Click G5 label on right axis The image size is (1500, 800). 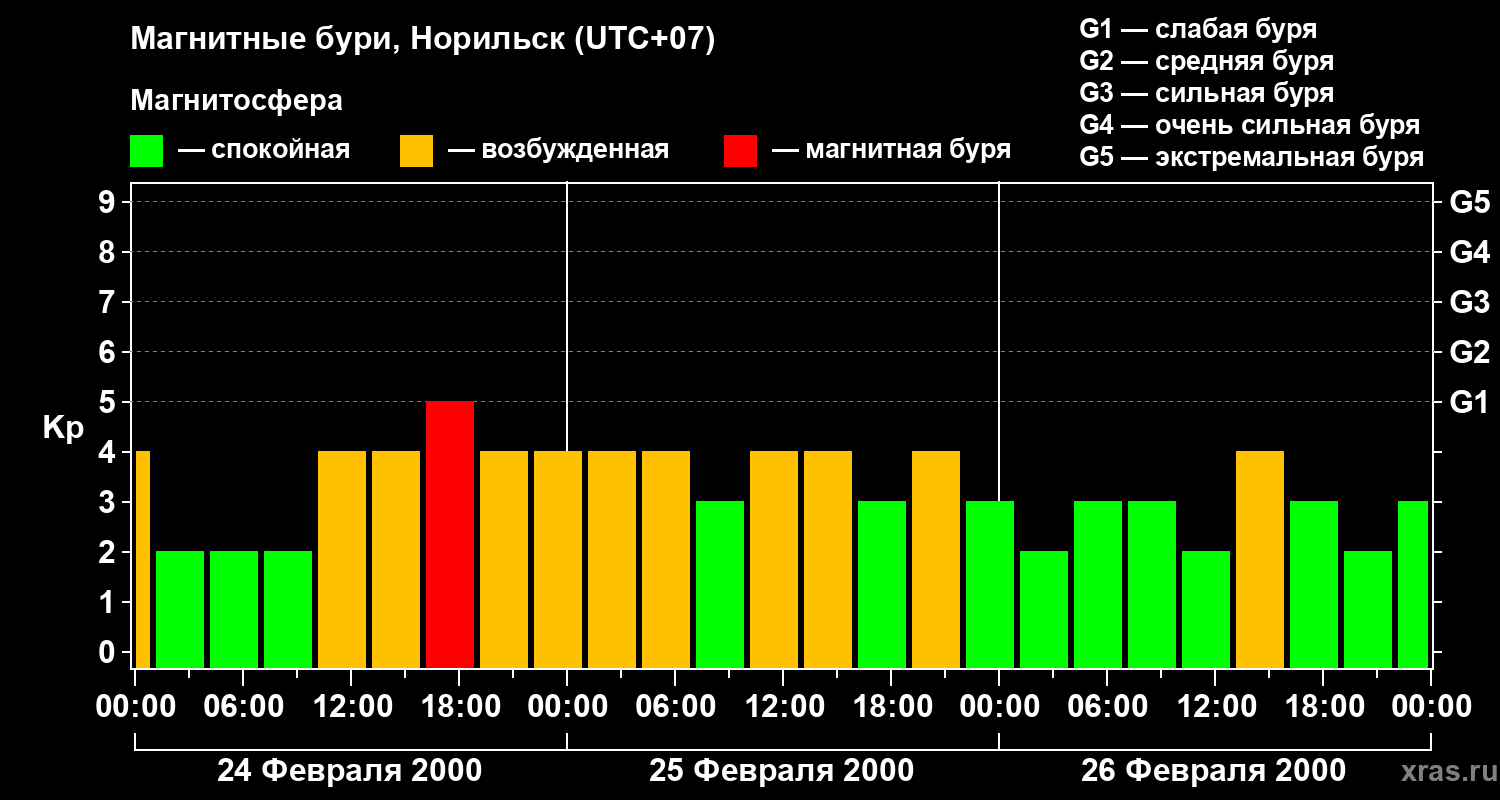pos(1469,202)
